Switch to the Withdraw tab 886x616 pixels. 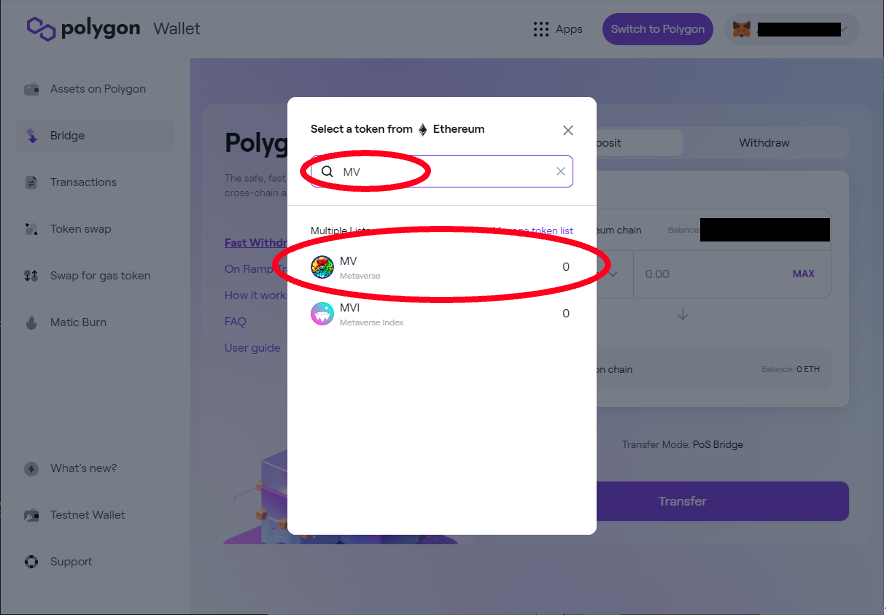(764, 143)
